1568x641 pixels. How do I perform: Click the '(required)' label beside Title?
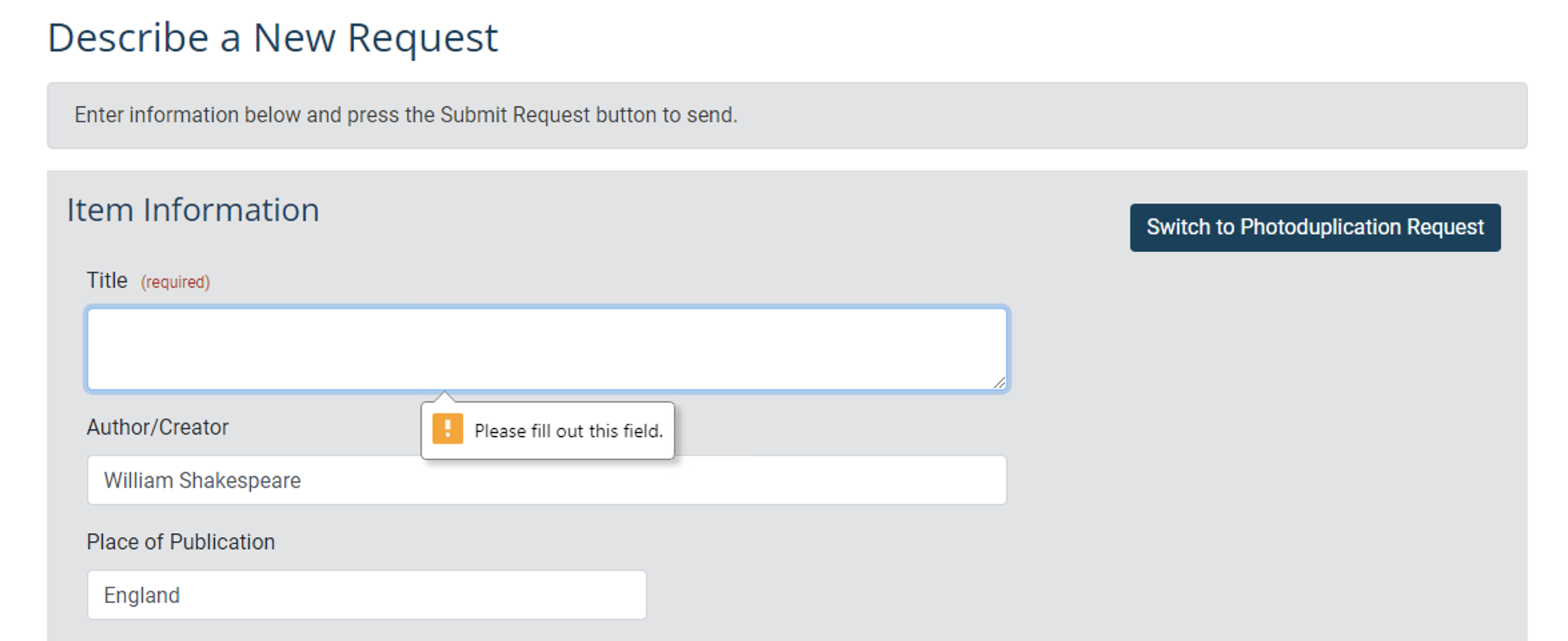(x=173, y=281)
